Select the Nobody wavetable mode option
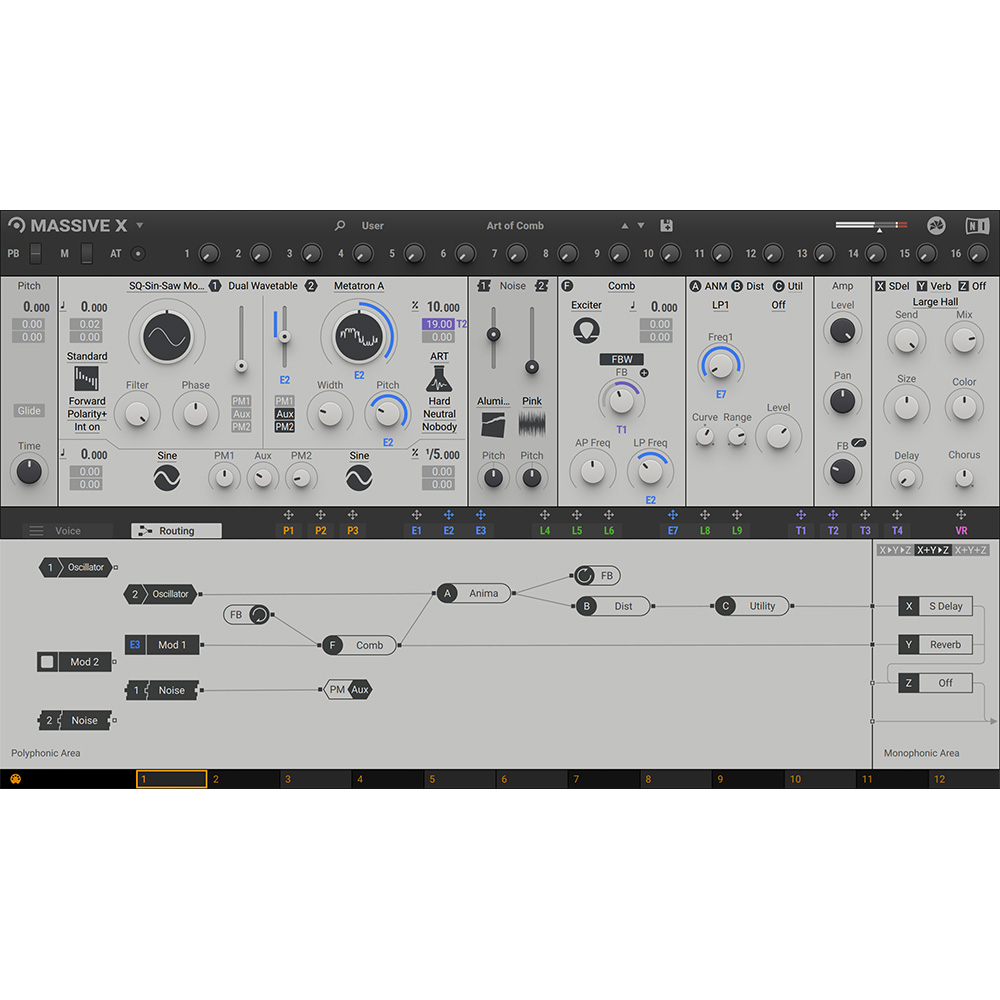This screenshot has width=1000, height=1000. pyautogui.click(x=440, y=426)
